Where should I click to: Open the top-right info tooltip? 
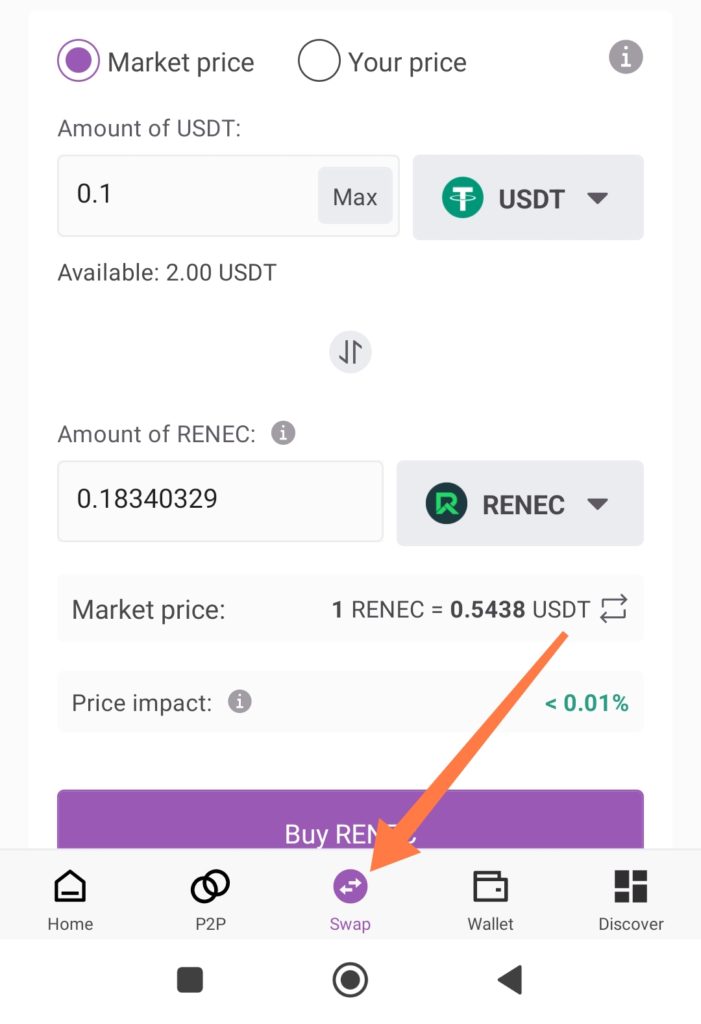625,57
